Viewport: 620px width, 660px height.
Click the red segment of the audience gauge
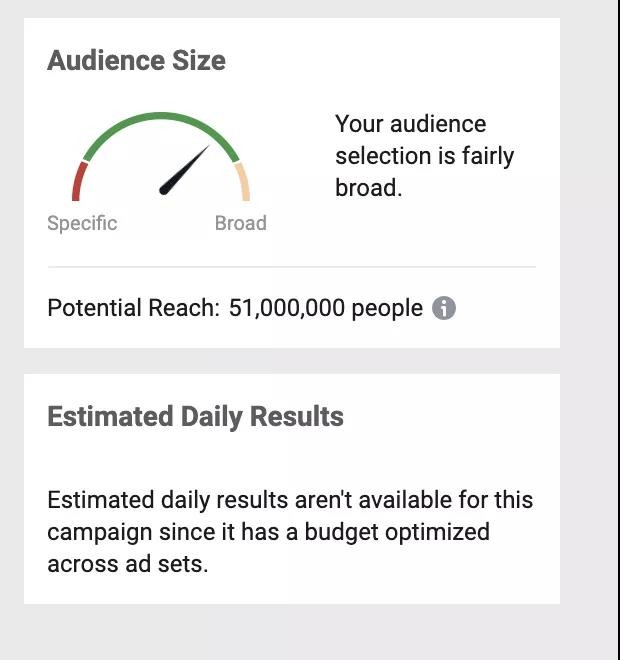pyautogui.click(x=78, y=183)
